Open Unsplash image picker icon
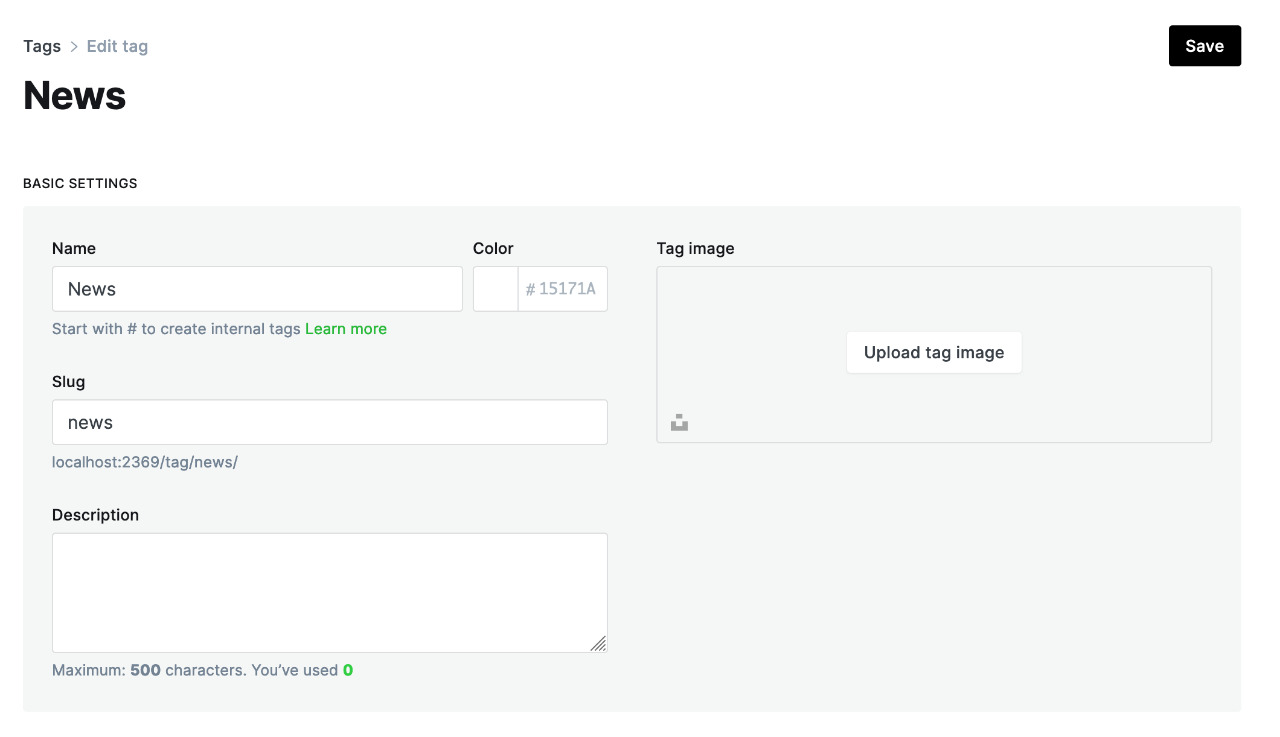The image size is (1280, 737). click(x=679, y=423)
